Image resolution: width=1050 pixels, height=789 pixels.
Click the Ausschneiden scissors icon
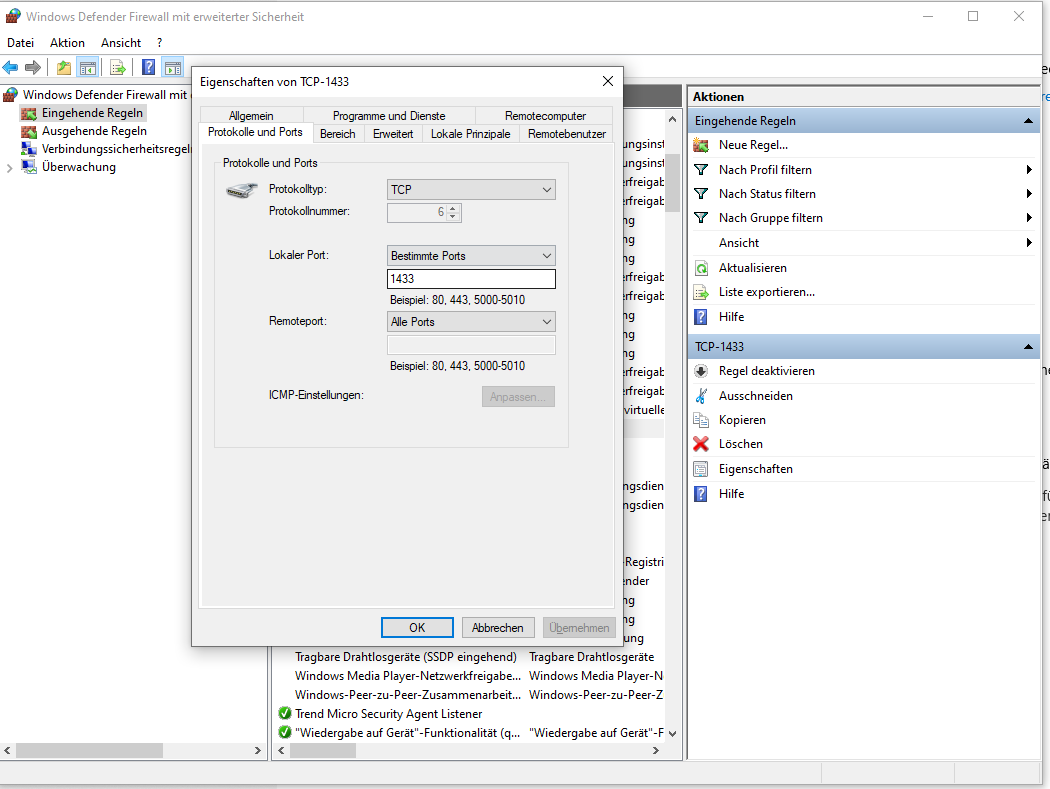pyautogui.click(x=701, y=396)
